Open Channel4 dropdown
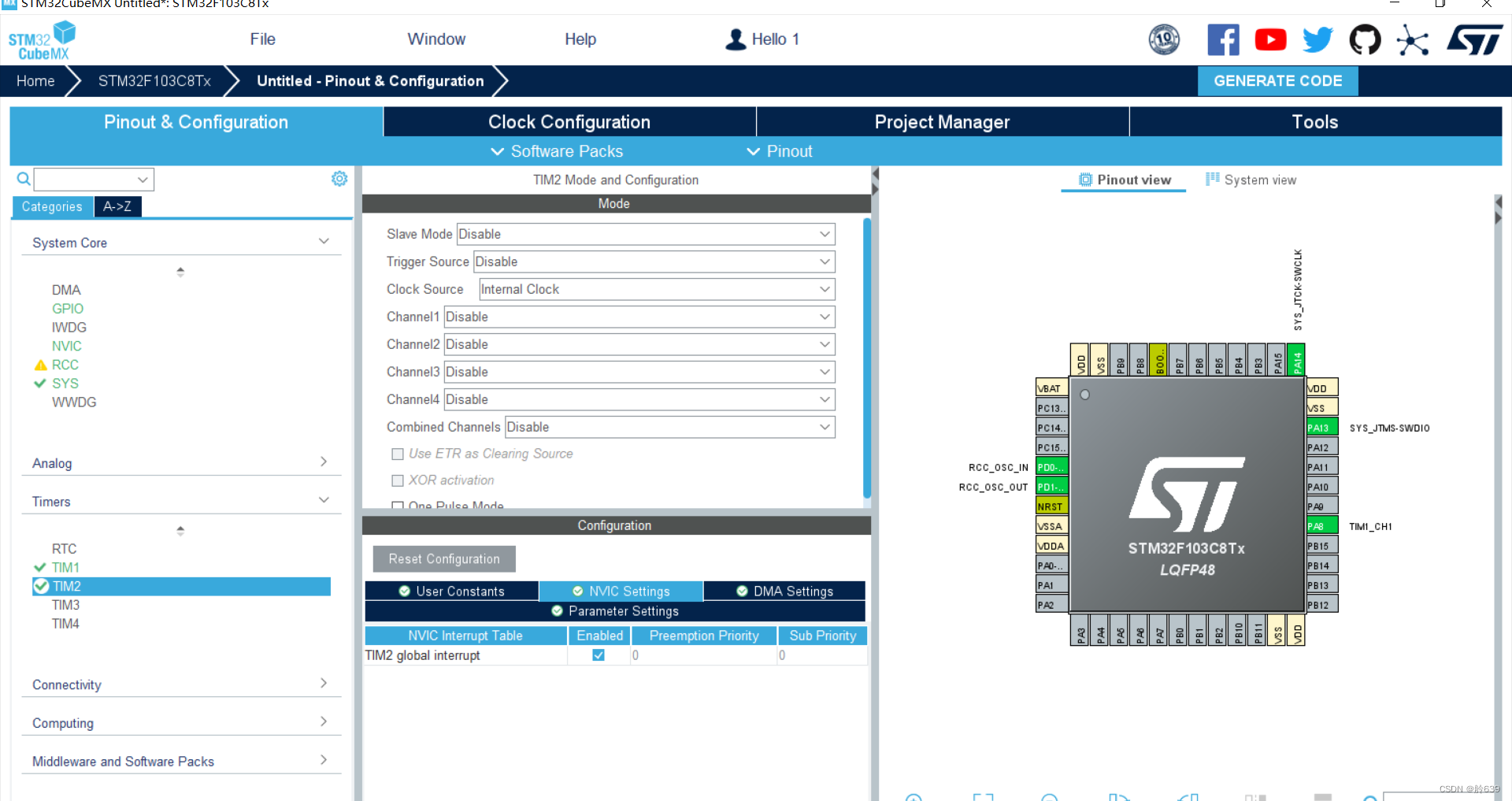The width and height of the screenshot is (1512, 801). pos(639,399)
